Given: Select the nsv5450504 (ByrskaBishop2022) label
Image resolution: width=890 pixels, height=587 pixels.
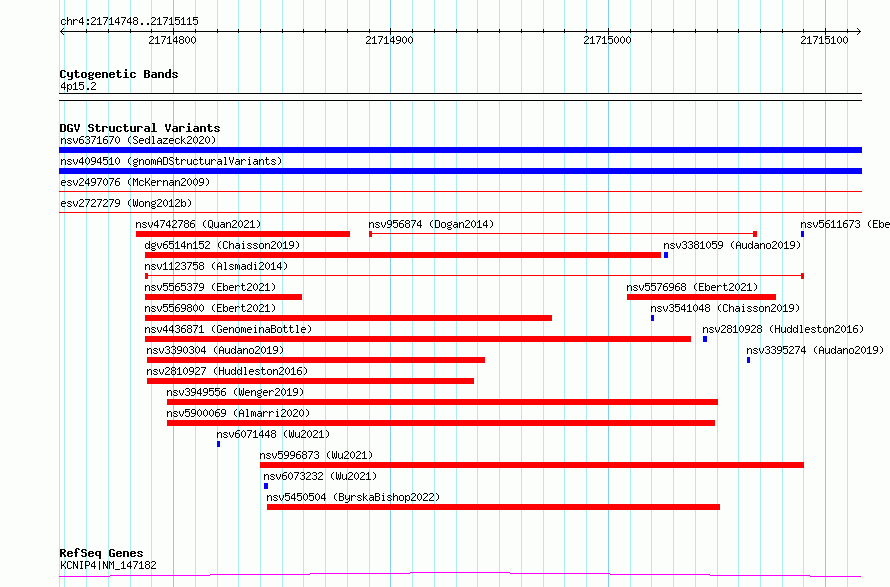Looking at the screenshot, I should (x=353, y=497).
